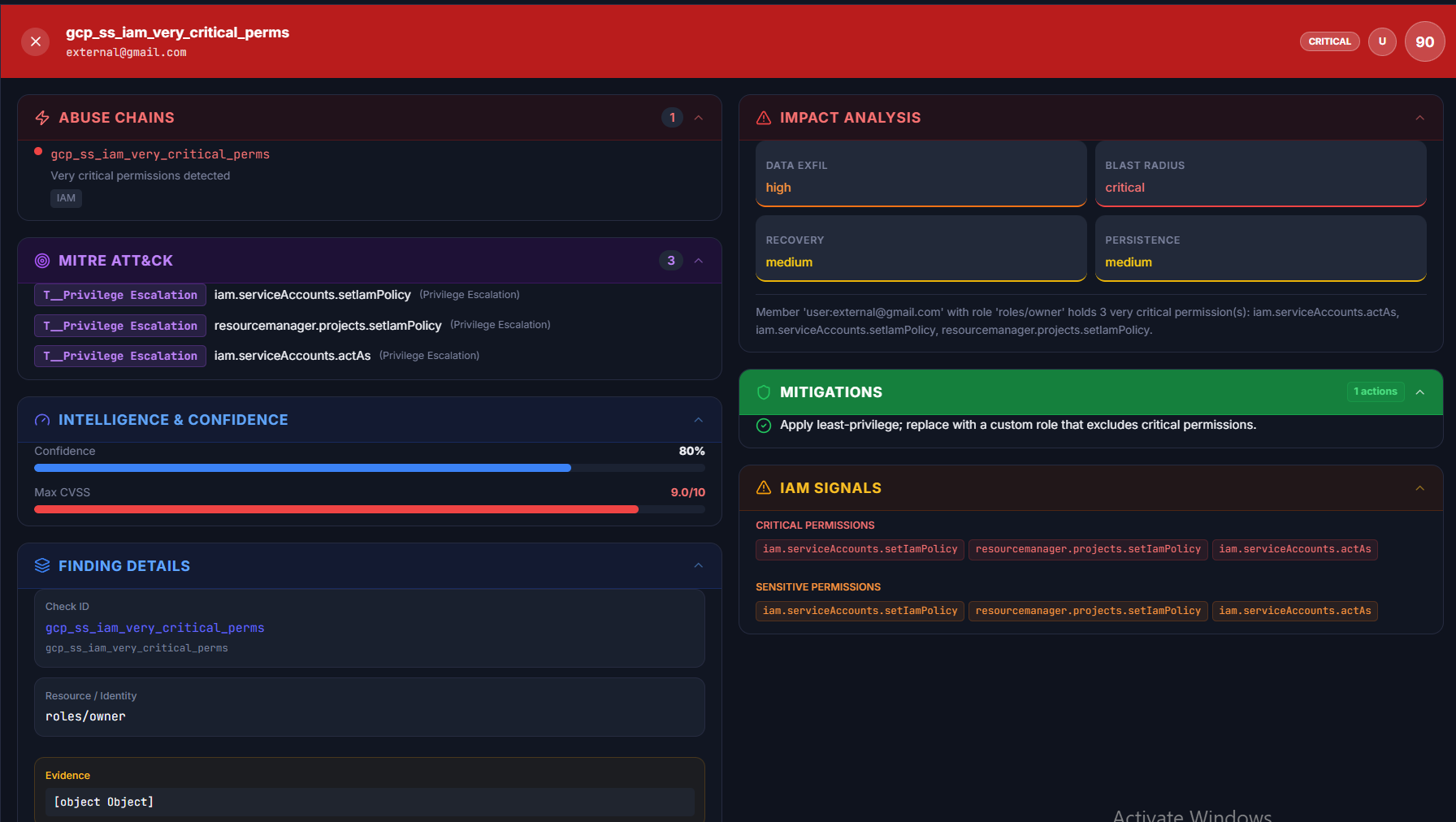This screenshot has width=1456, height=822.
Task: Click the MITRE ATT&CK target icon
Action: click(x=42, y=261)
